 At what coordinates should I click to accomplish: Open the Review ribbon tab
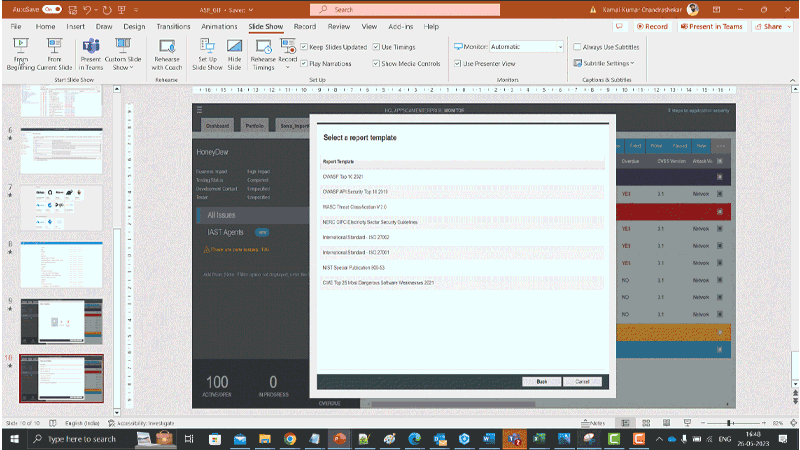point(339,26)
